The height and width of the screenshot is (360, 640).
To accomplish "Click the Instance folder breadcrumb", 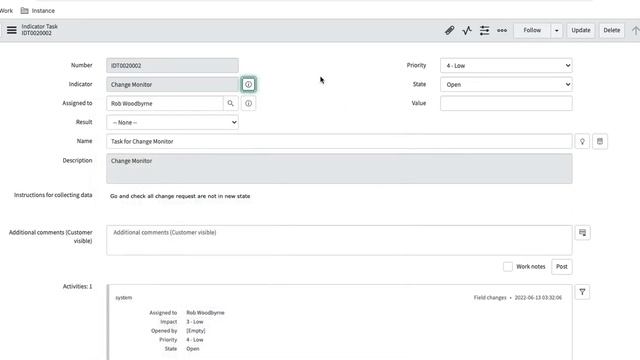I will pyautogui.click(x=38, y=11).
